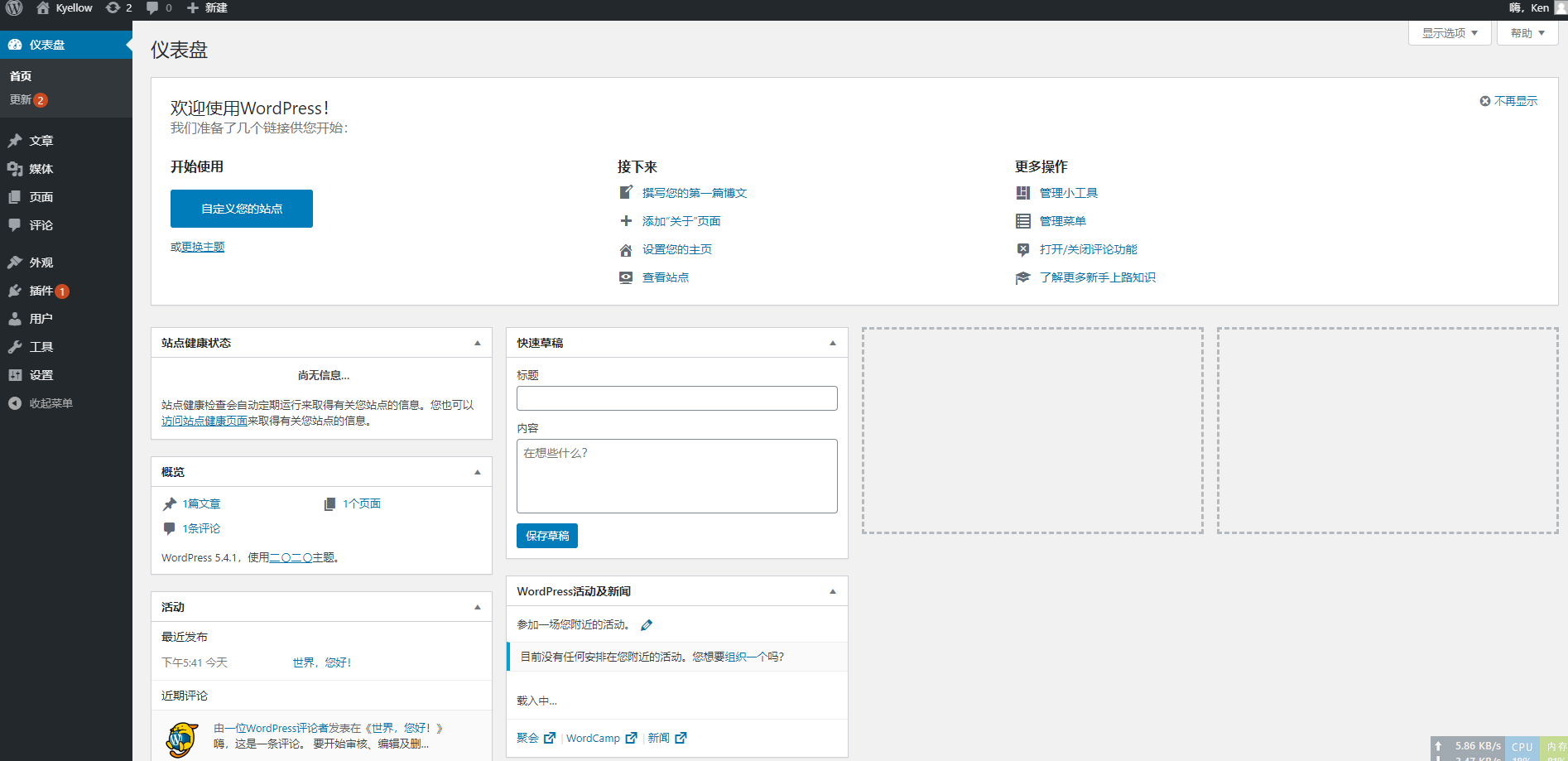Select the 更新 submenu item
The height and width of the screenshot is (761, 1568).
click(28, 99)
